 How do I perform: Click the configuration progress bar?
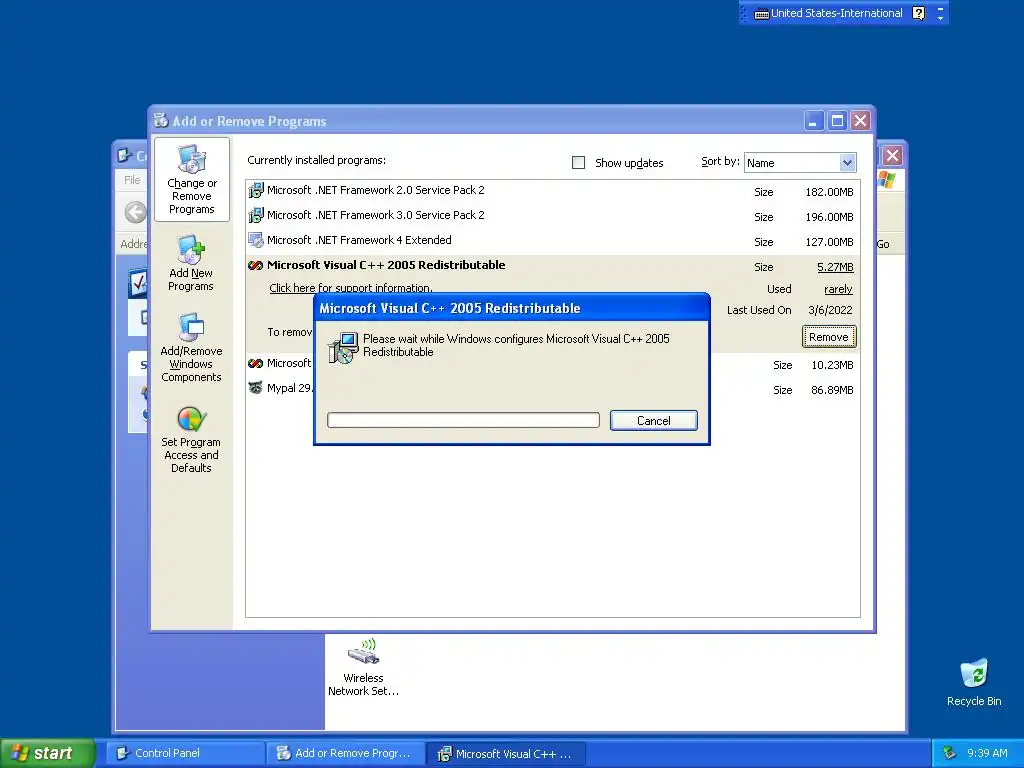click(464, 420)
